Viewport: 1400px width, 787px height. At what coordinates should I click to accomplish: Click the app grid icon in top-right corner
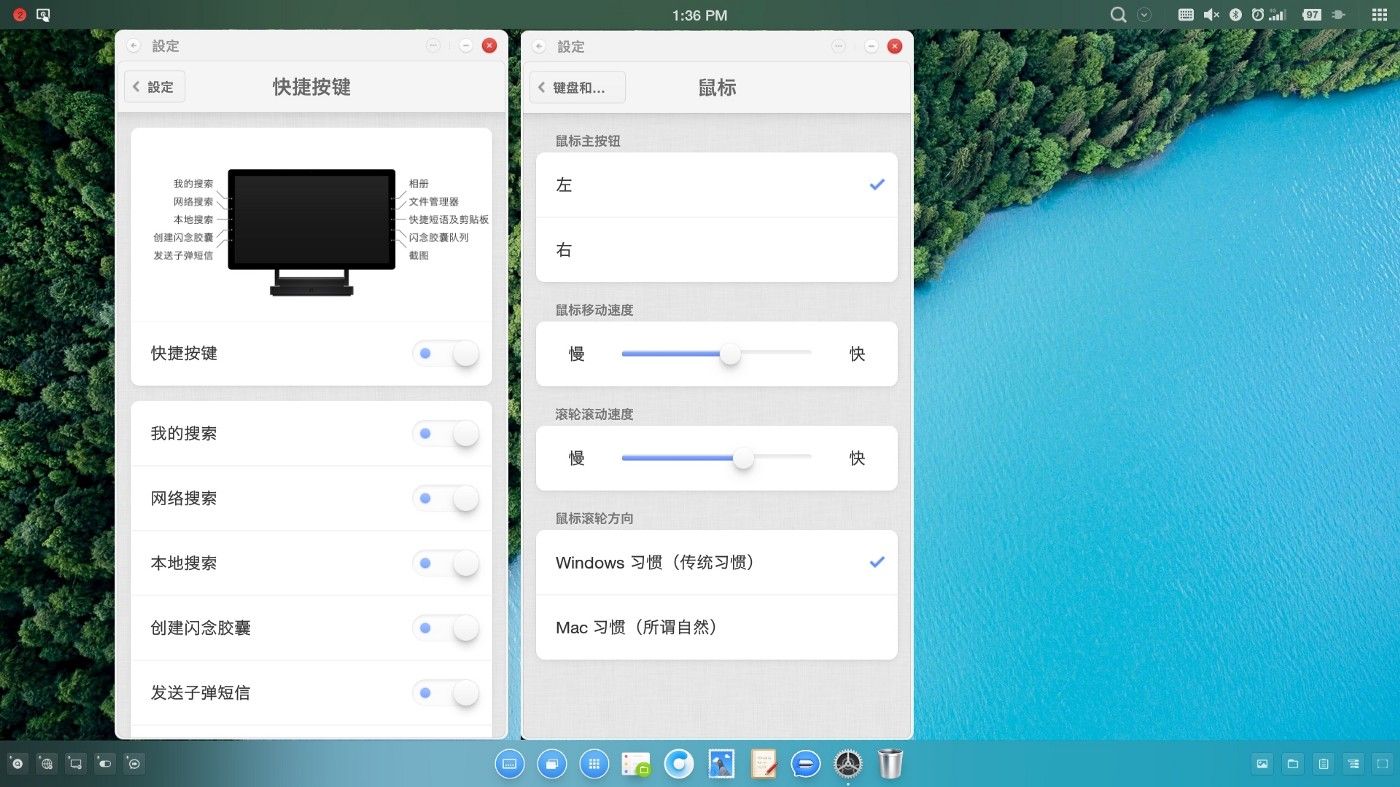pos(1380,15)
